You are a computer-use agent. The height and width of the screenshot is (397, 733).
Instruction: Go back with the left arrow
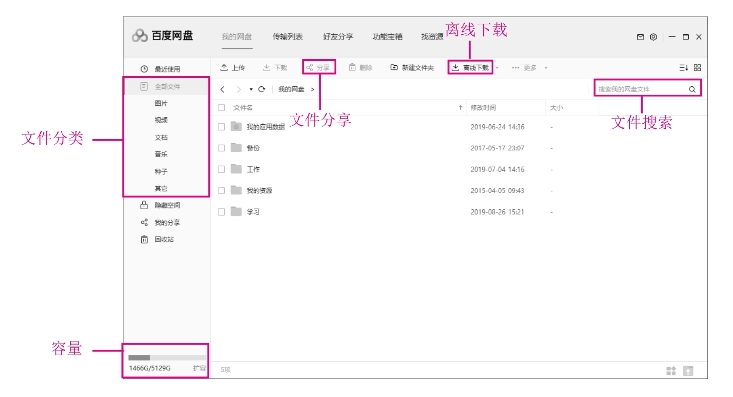223,89
